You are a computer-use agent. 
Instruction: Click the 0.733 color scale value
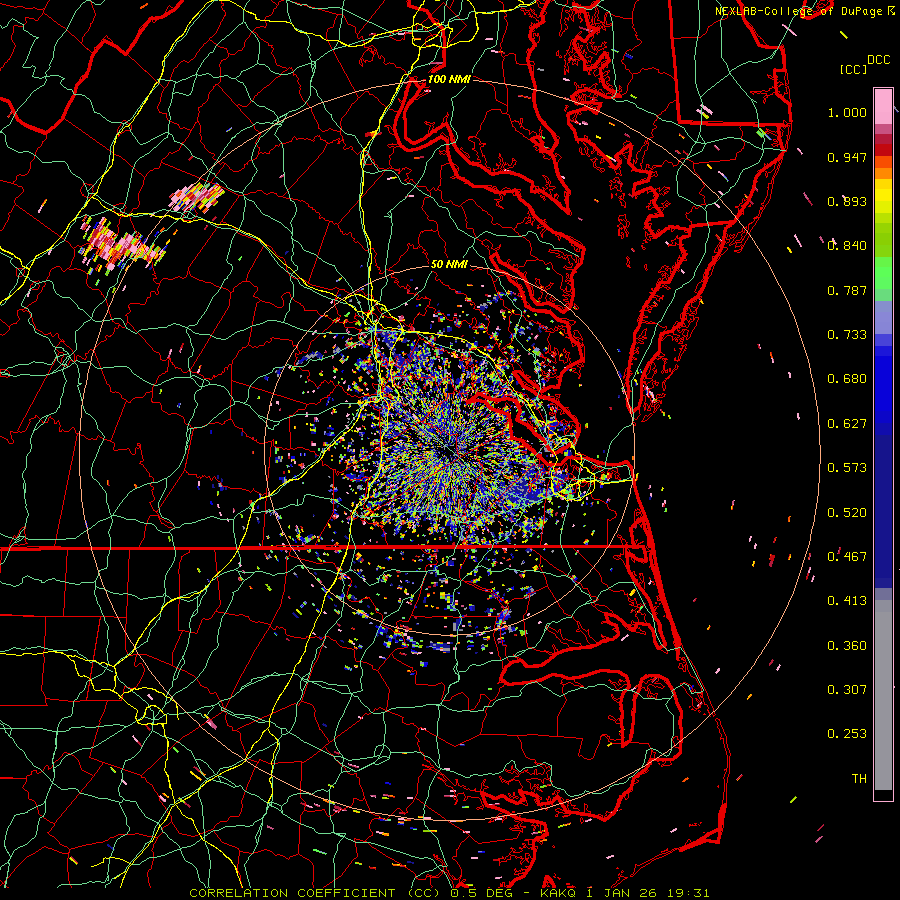[847, 335]
